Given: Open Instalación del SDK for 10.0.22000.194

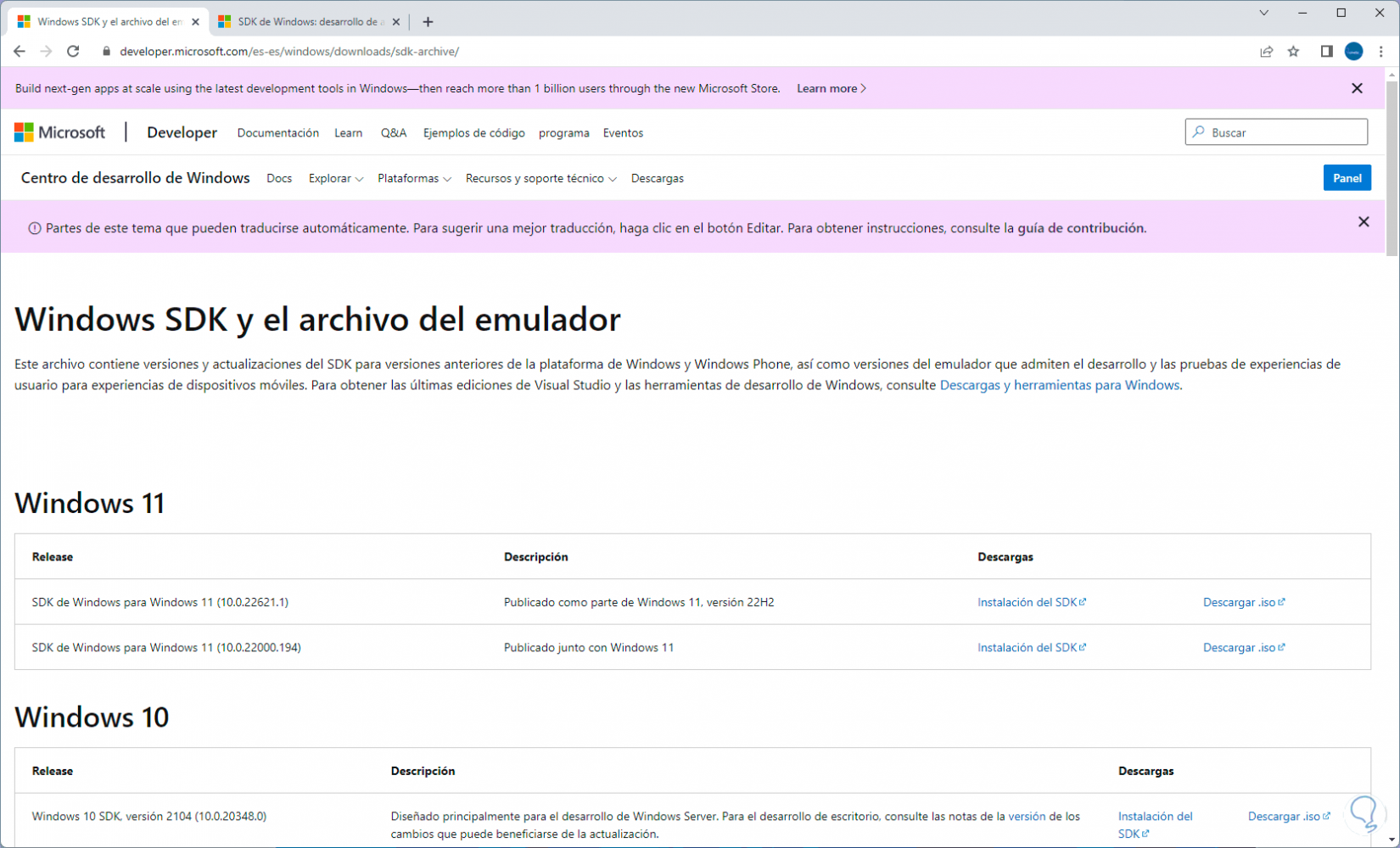Looking at the screenshot, I should [1032, 647].
